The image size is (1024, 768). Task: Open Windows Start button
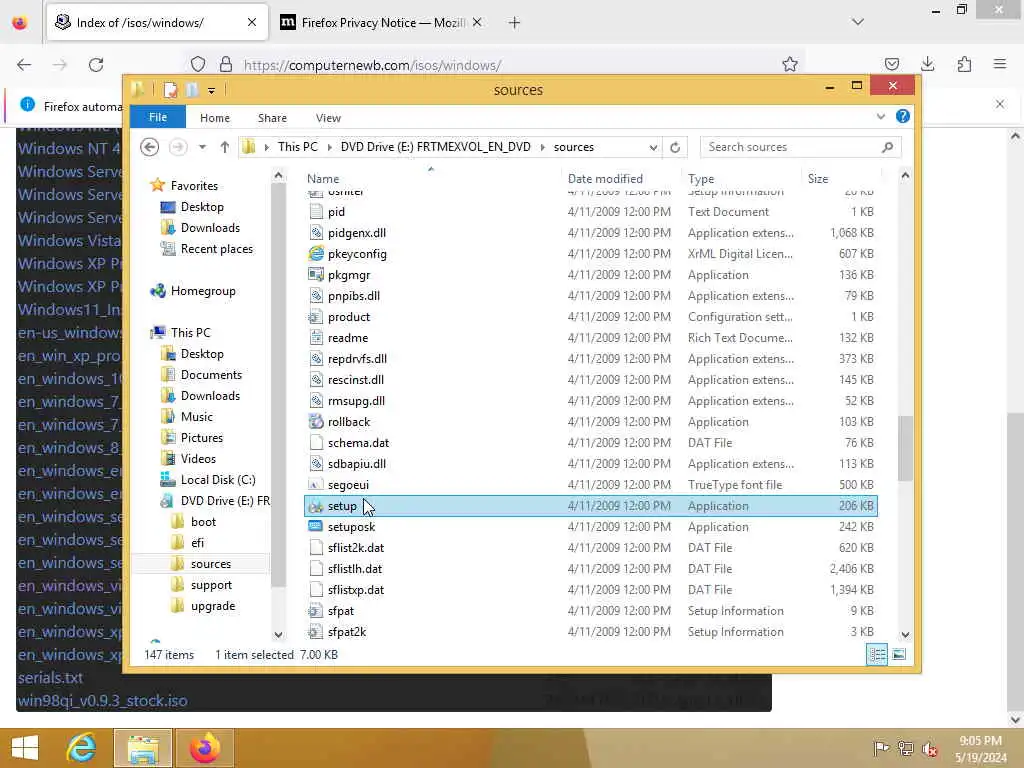[25, 748]
